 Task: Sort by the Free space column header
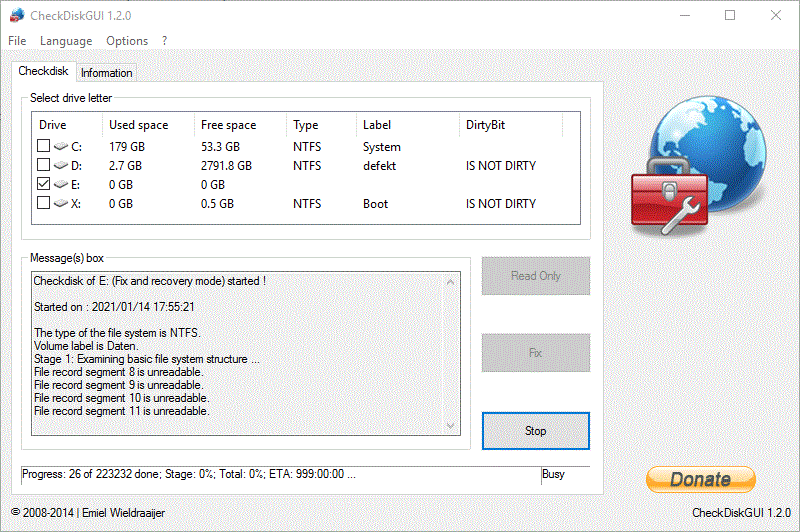click(x=240, y=125)
